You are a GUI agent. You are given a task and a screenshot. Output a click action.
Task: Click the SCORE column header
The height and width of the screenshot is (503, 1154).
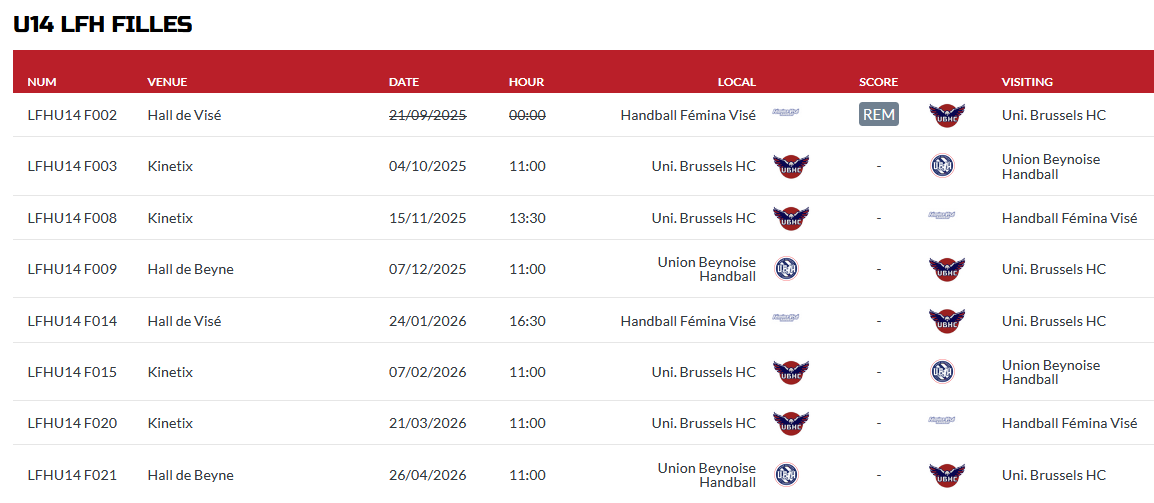tap(878, 82)
